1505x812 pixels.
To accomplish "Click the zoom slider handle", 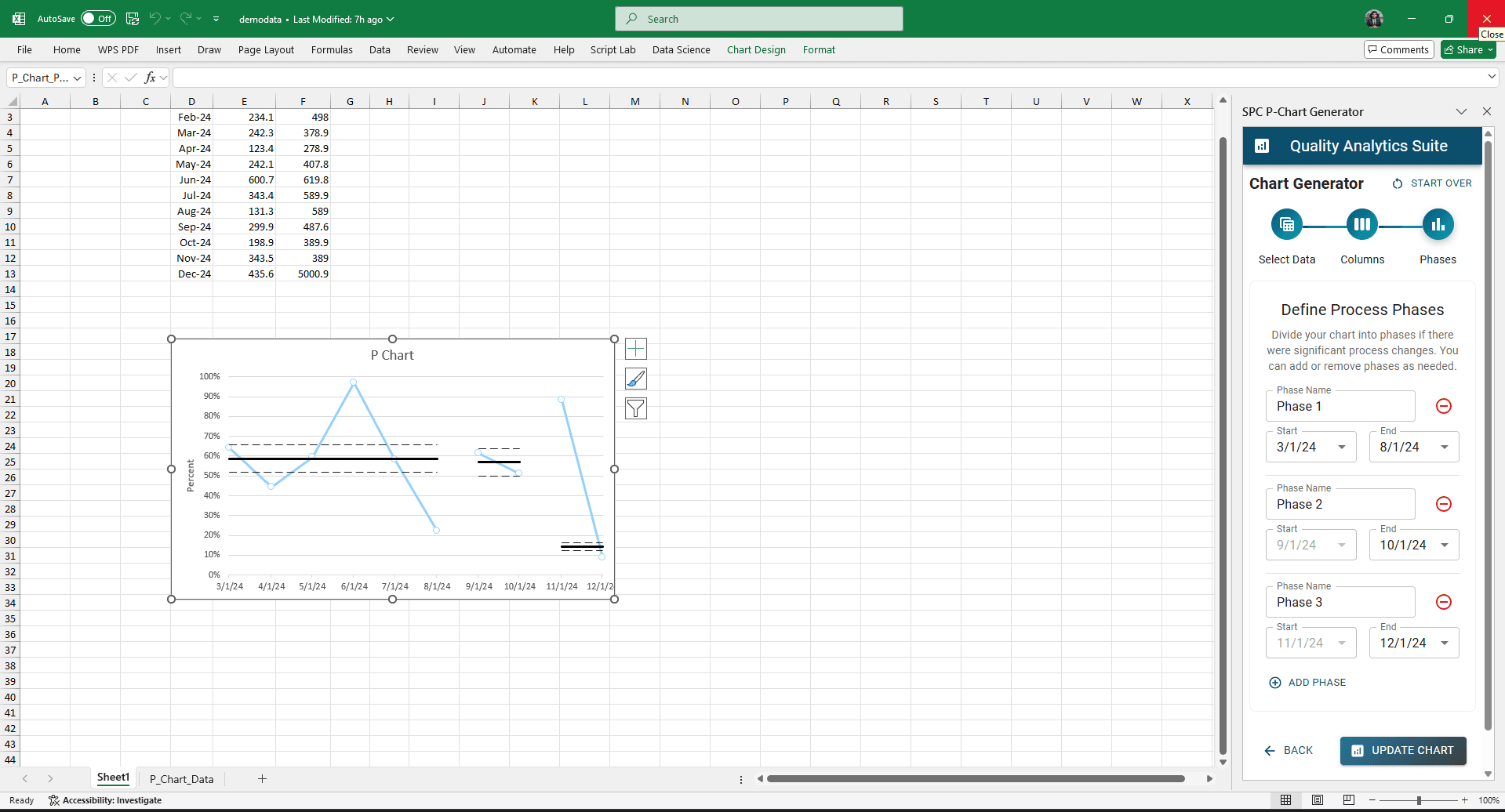I will pyautogui.click(x=1419, y=800).
